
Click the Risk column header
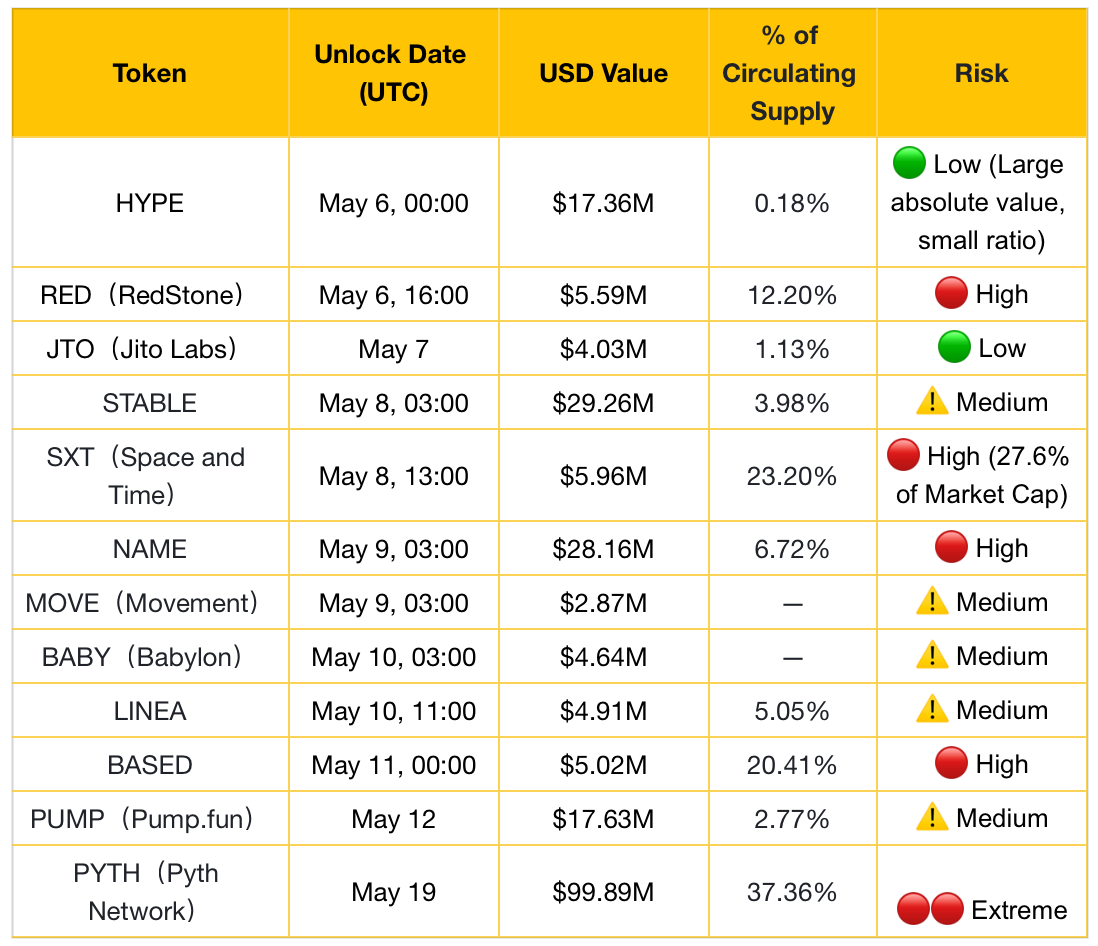(x=982, y=73)
